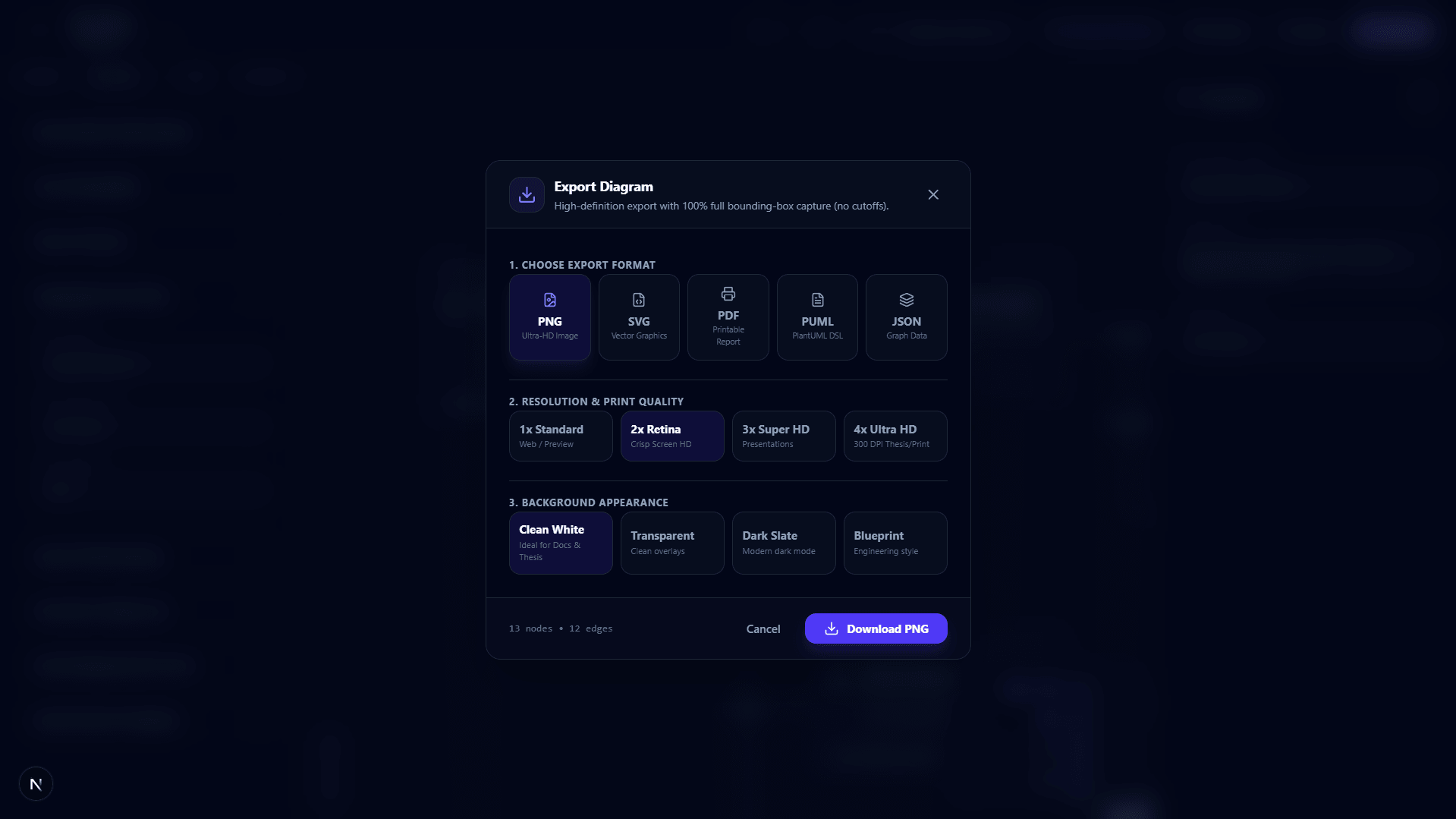The width and height of the screenshot is (1456, 819).
Task: Open the Next.js dev tools badge
Action: pos(36,784)
